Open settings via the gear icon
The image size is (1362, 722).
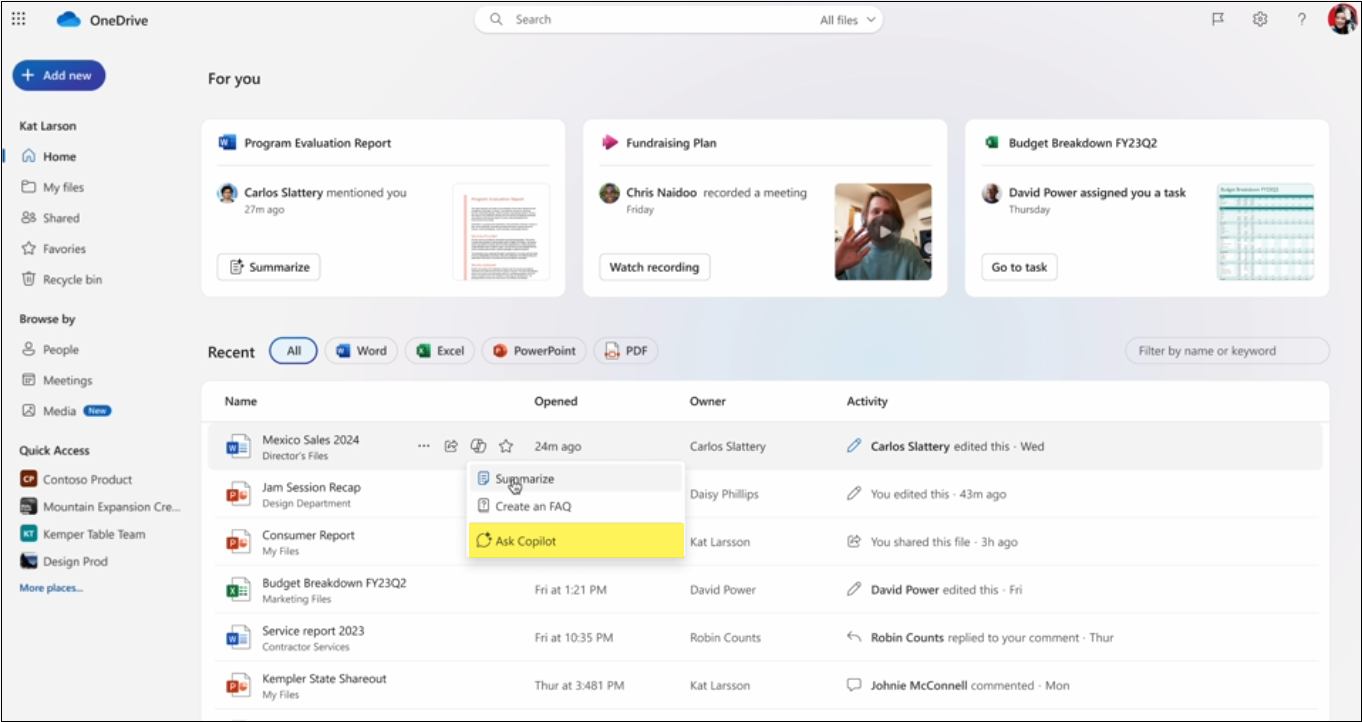[1259, 18]
